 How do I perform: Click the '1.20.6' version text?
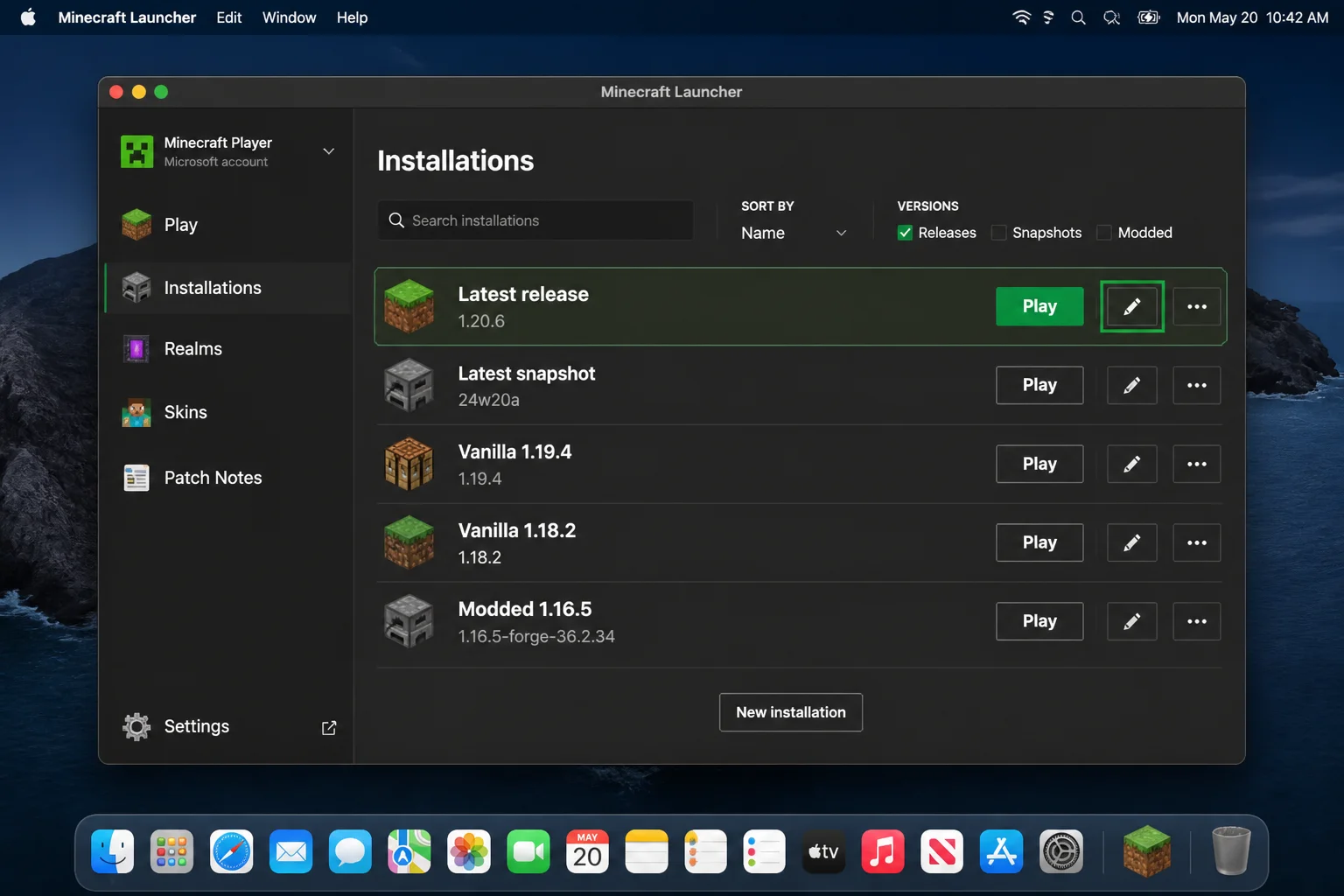pyautogui.click(x=481, y=321)
